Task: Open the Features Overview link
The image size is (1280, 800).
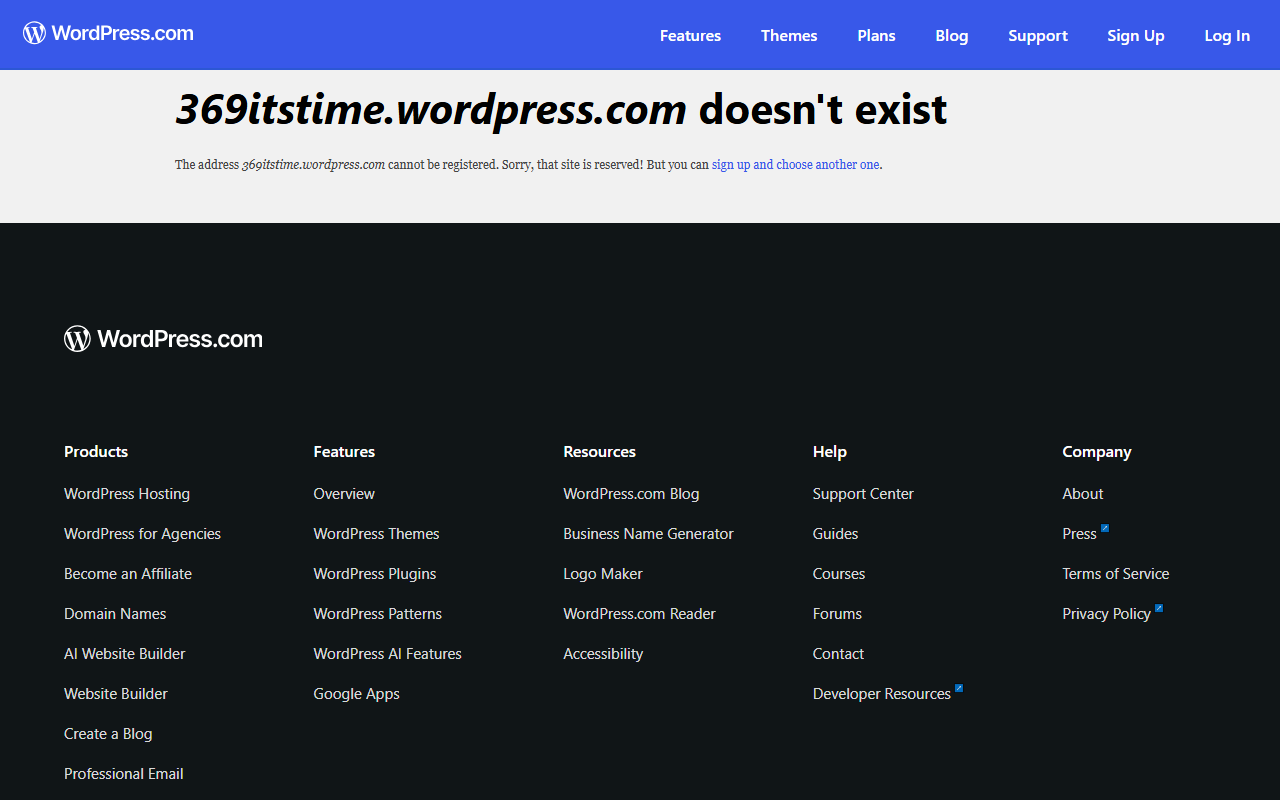Action: point(344,494)
